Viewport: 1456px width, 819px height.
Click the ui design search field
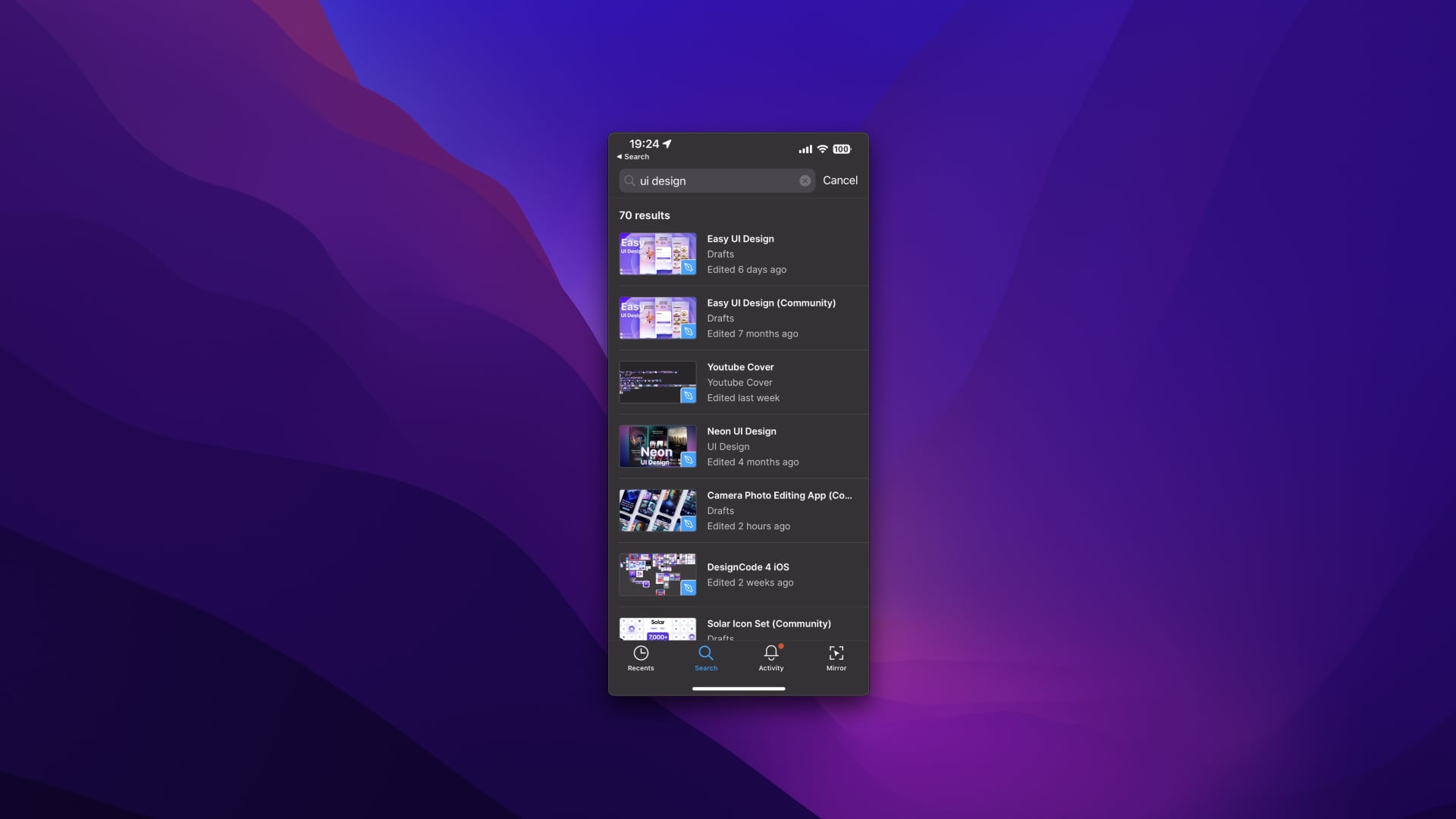pyautogui.click(x=717, y=180)
